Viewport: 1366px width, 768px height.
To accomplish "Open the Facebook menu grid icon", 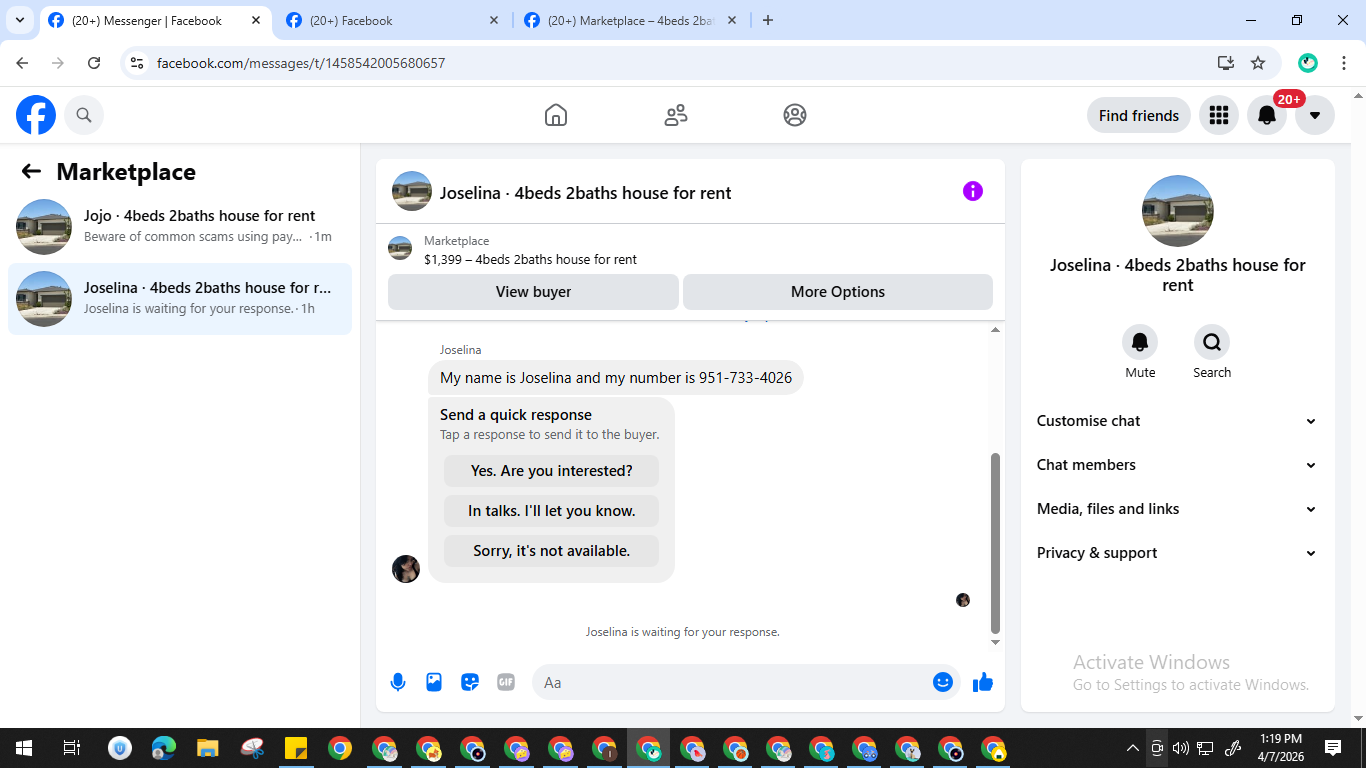I will (x=1218, y=115).
